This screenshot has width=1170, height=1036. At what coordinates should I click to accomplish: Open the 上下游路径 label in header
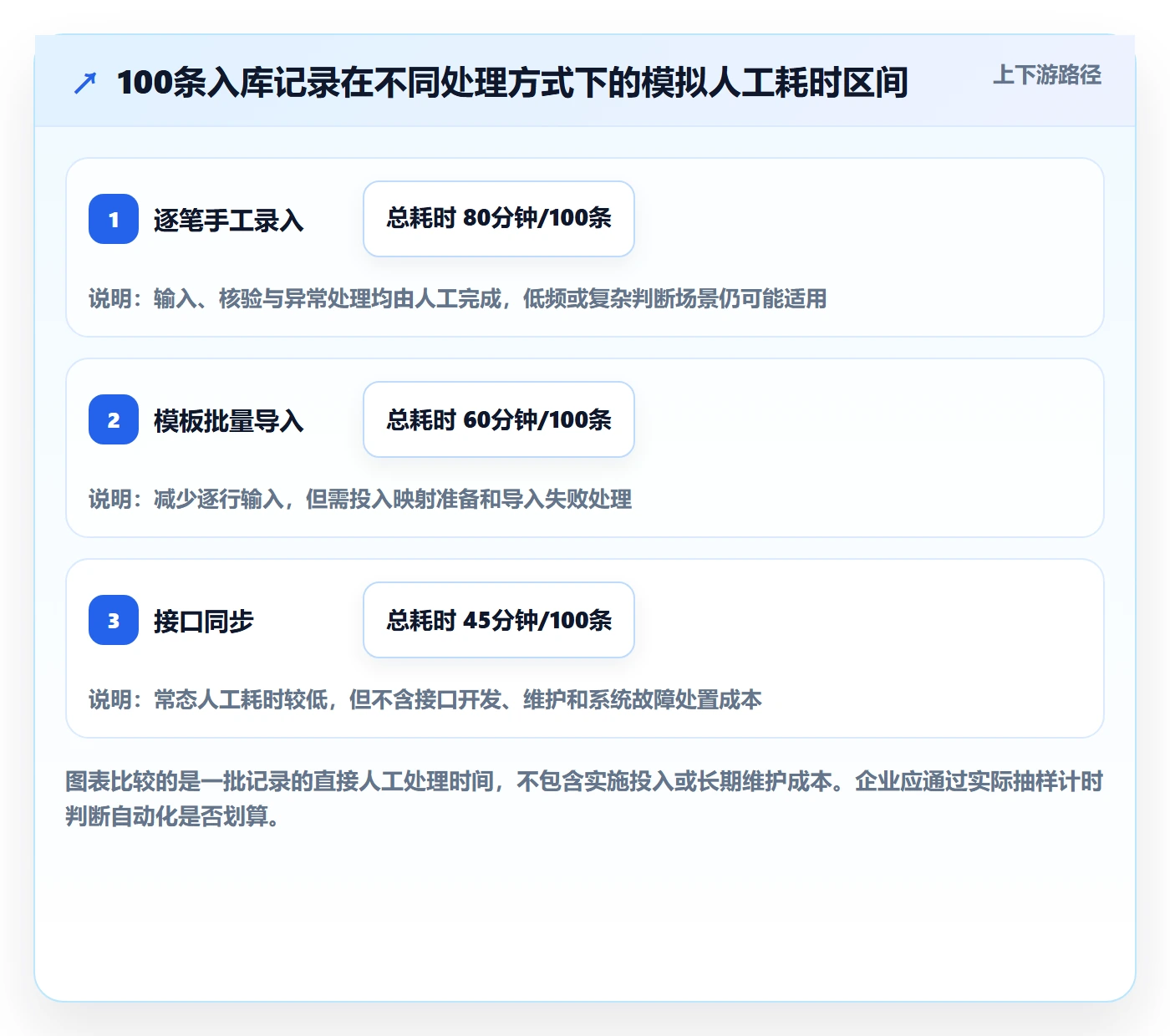(x=1047, y=75)
